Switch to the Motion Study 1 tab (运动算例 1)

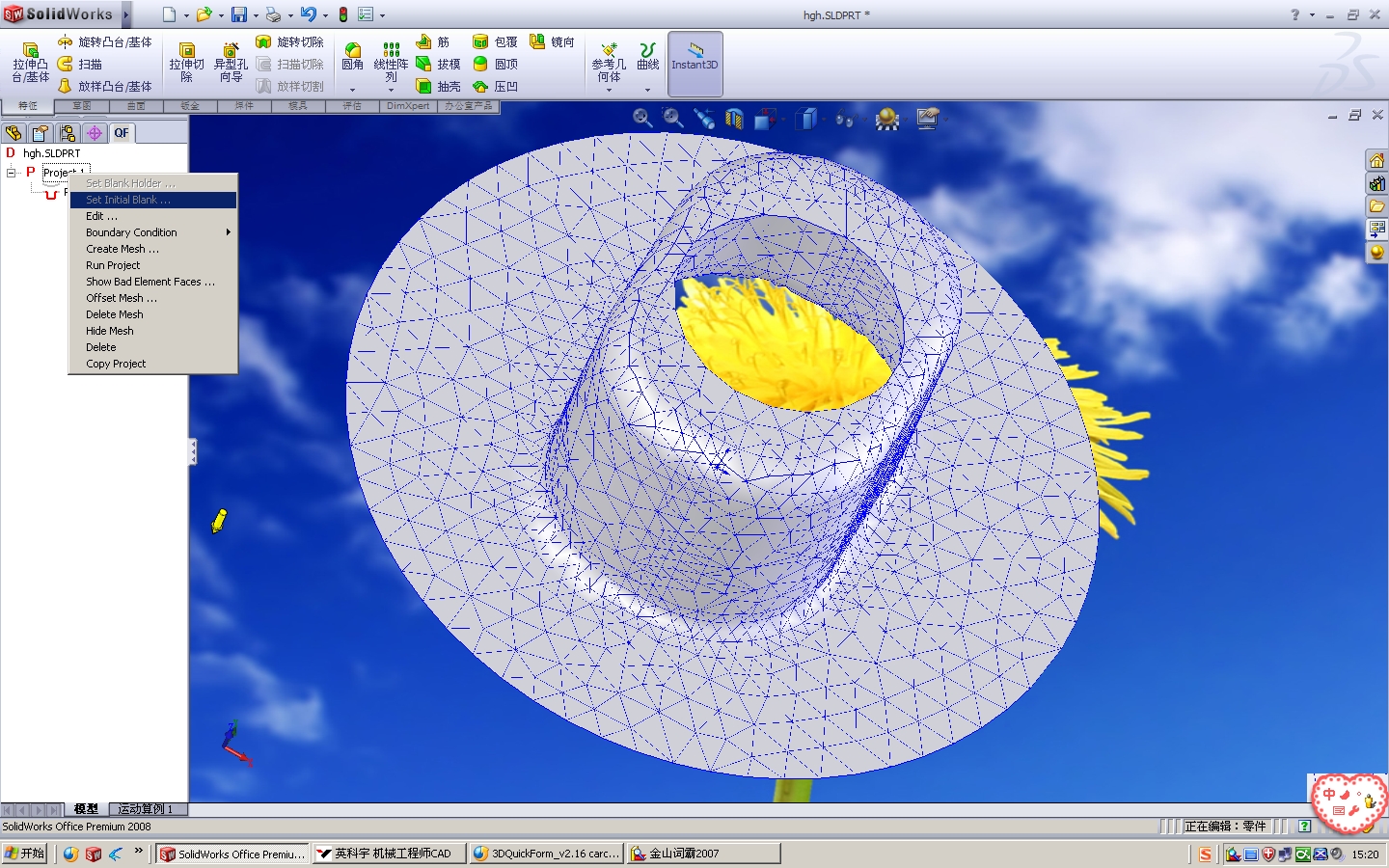pyautogui.click(x=148, y=809)
